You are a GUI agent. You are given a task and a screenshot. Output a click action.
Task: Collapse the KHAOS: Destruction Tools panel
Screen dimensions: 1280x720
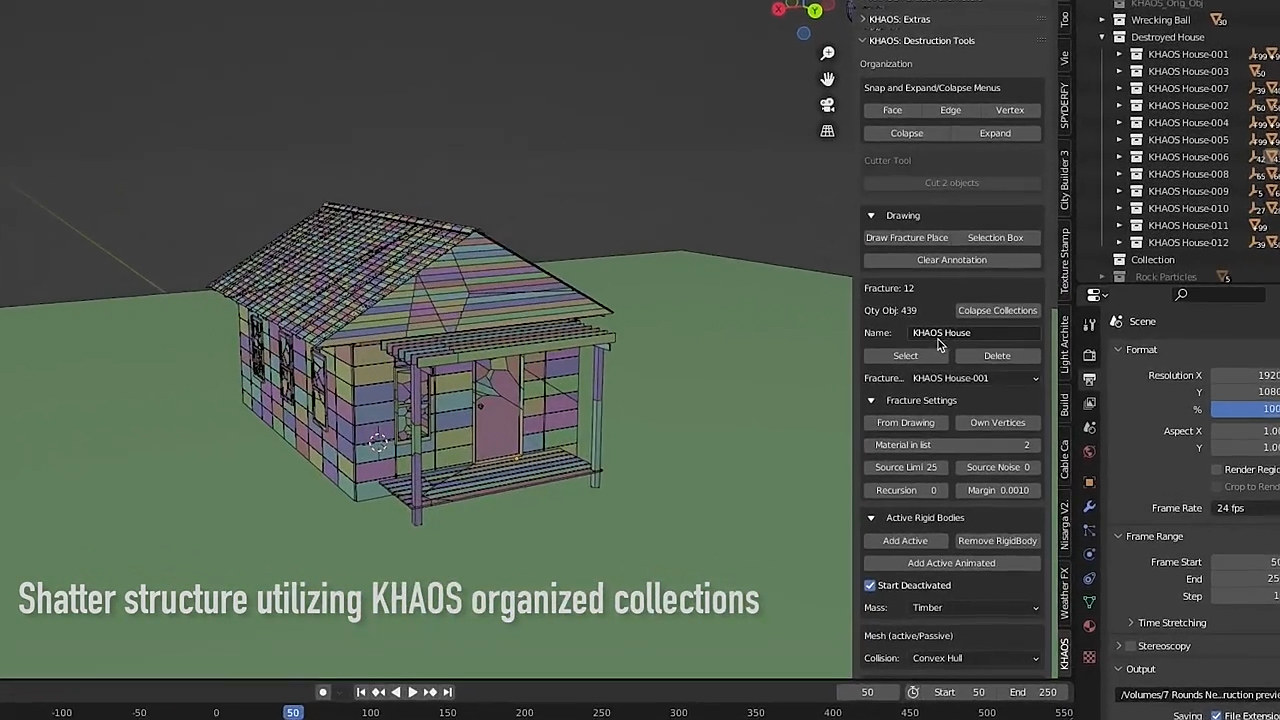point(862,41)
